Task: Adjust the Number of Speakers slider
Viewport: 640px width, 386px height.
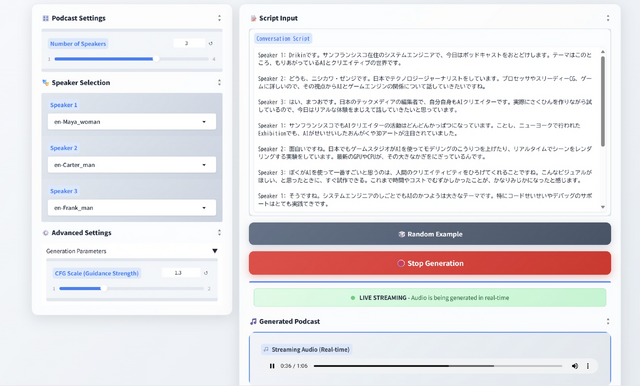Action: click(x=131, y=59)
